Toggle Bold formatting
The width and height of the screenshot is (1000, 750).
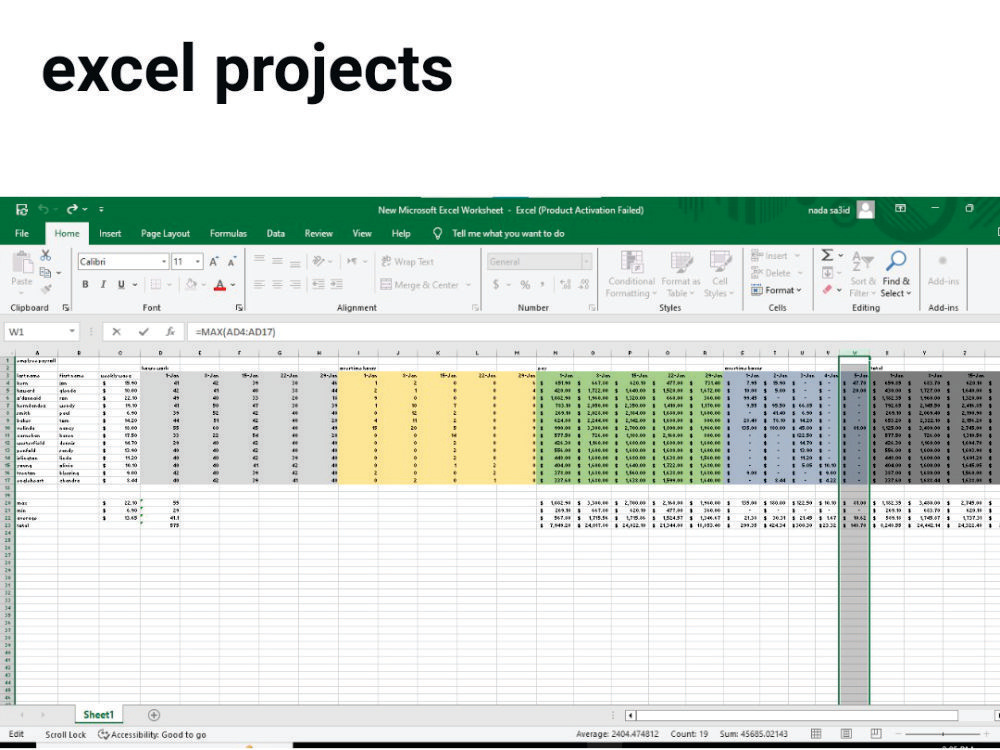pos(85,284)
